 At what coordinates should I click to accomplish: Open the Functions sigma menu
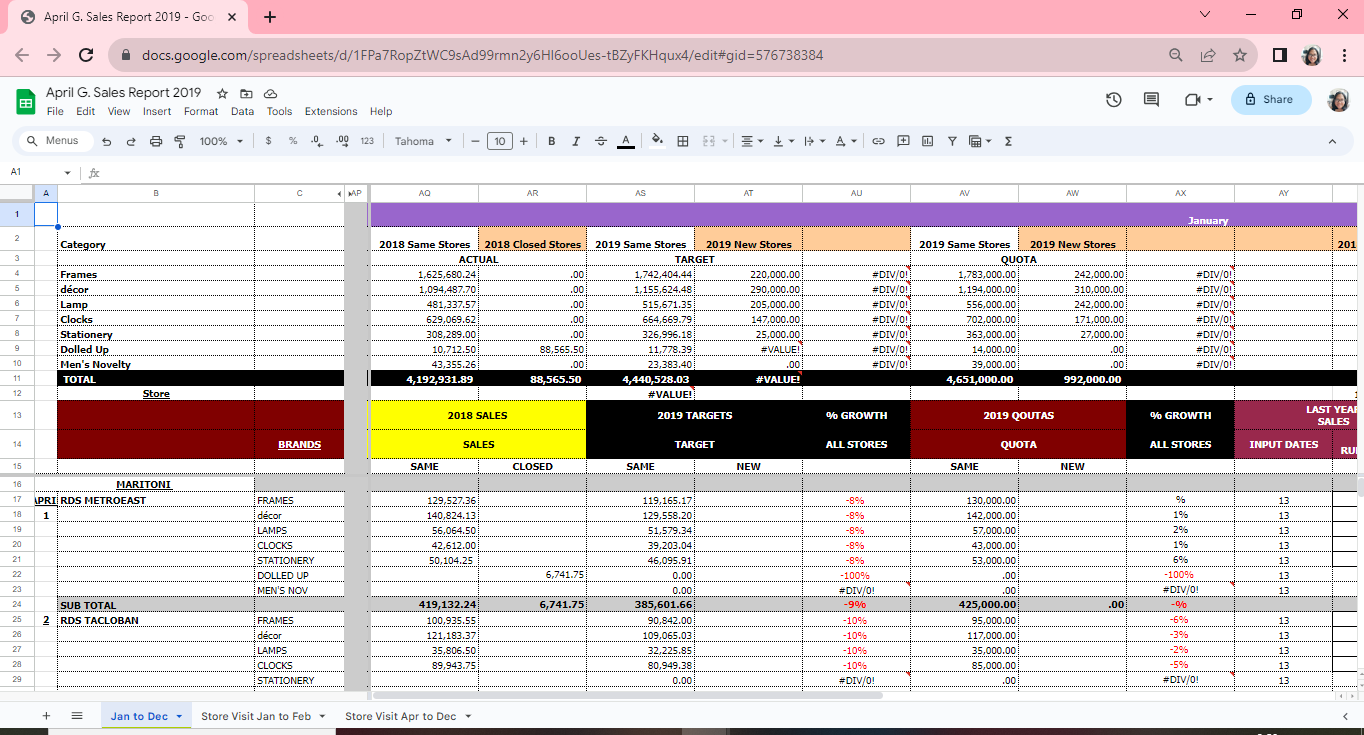point(1008,142)
